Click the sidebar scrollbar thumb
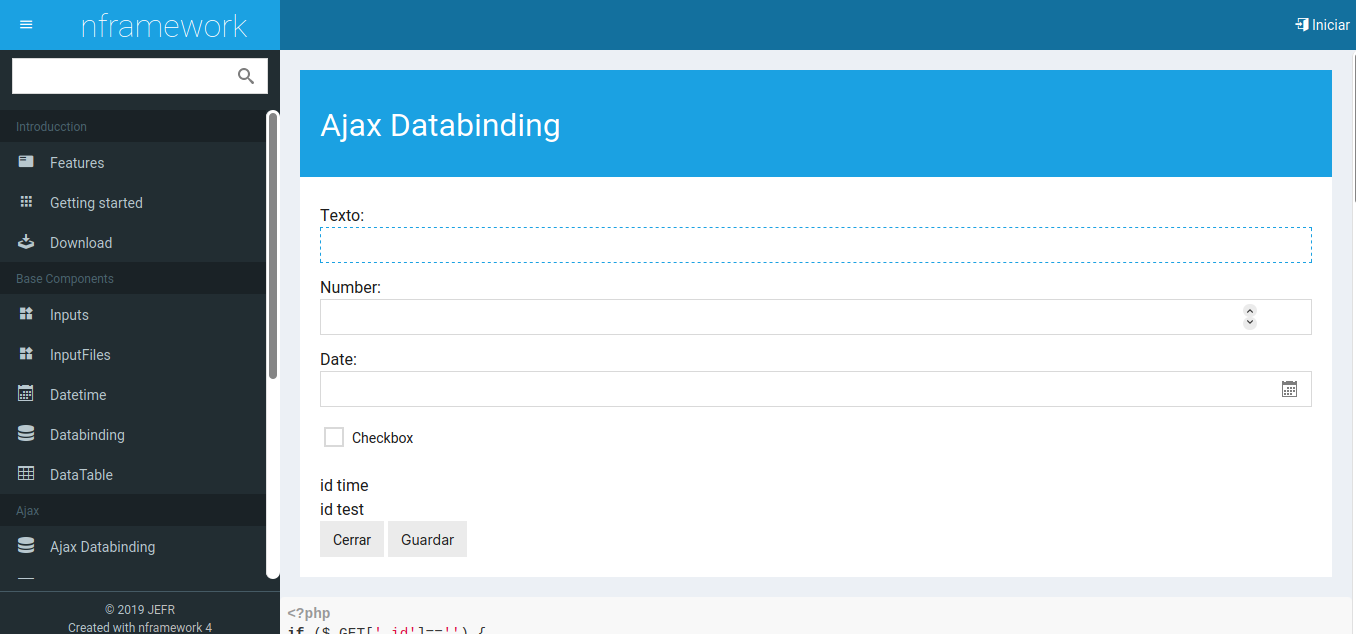 pos(273,245)
